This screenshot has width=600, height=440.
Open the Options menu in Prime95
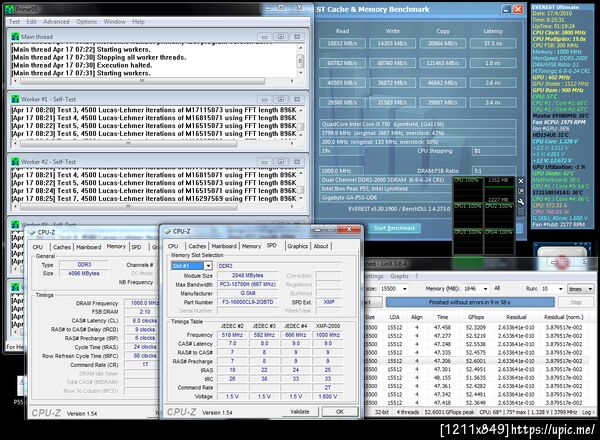pos(86,22)
